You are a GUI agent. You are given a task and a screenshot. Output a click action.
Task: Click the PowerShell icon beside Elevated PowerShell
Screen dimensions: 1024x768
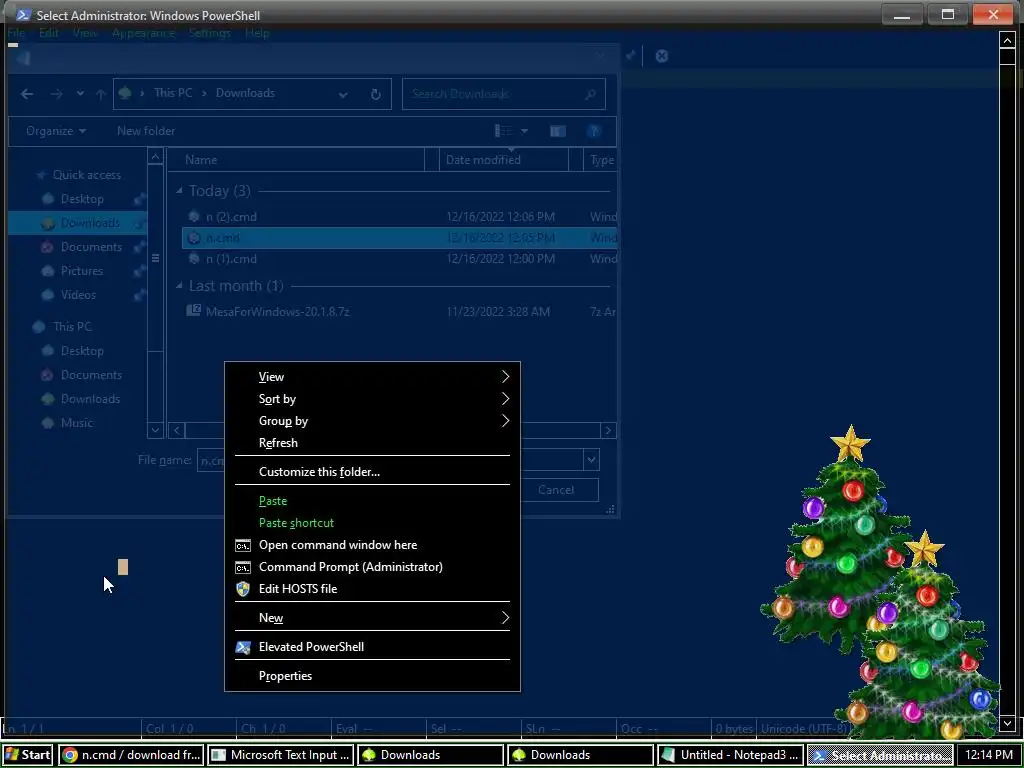pos(243,647)
